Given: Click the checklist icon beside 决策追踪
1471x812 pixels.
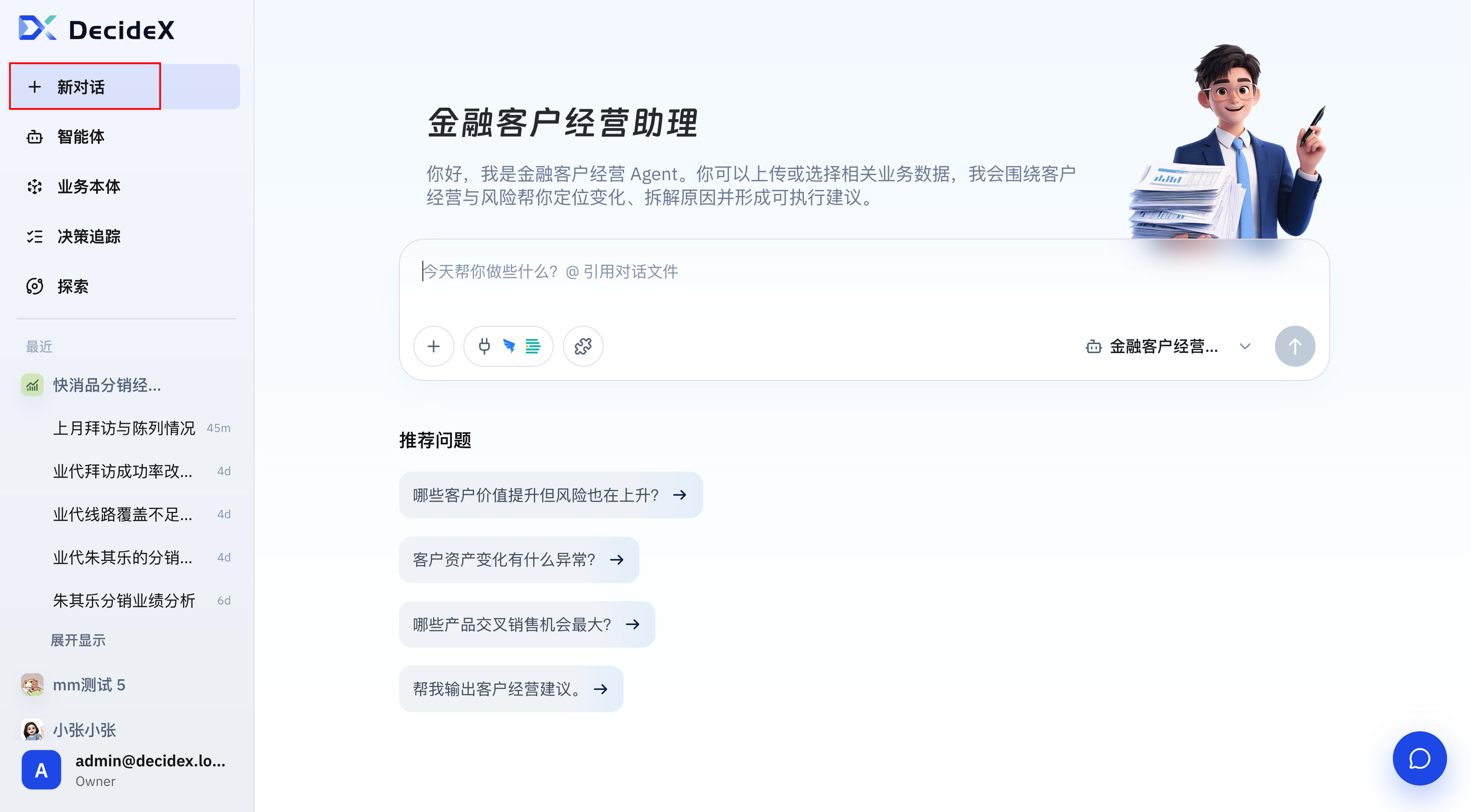Looking at the screenshot, I should click(35, 236).
